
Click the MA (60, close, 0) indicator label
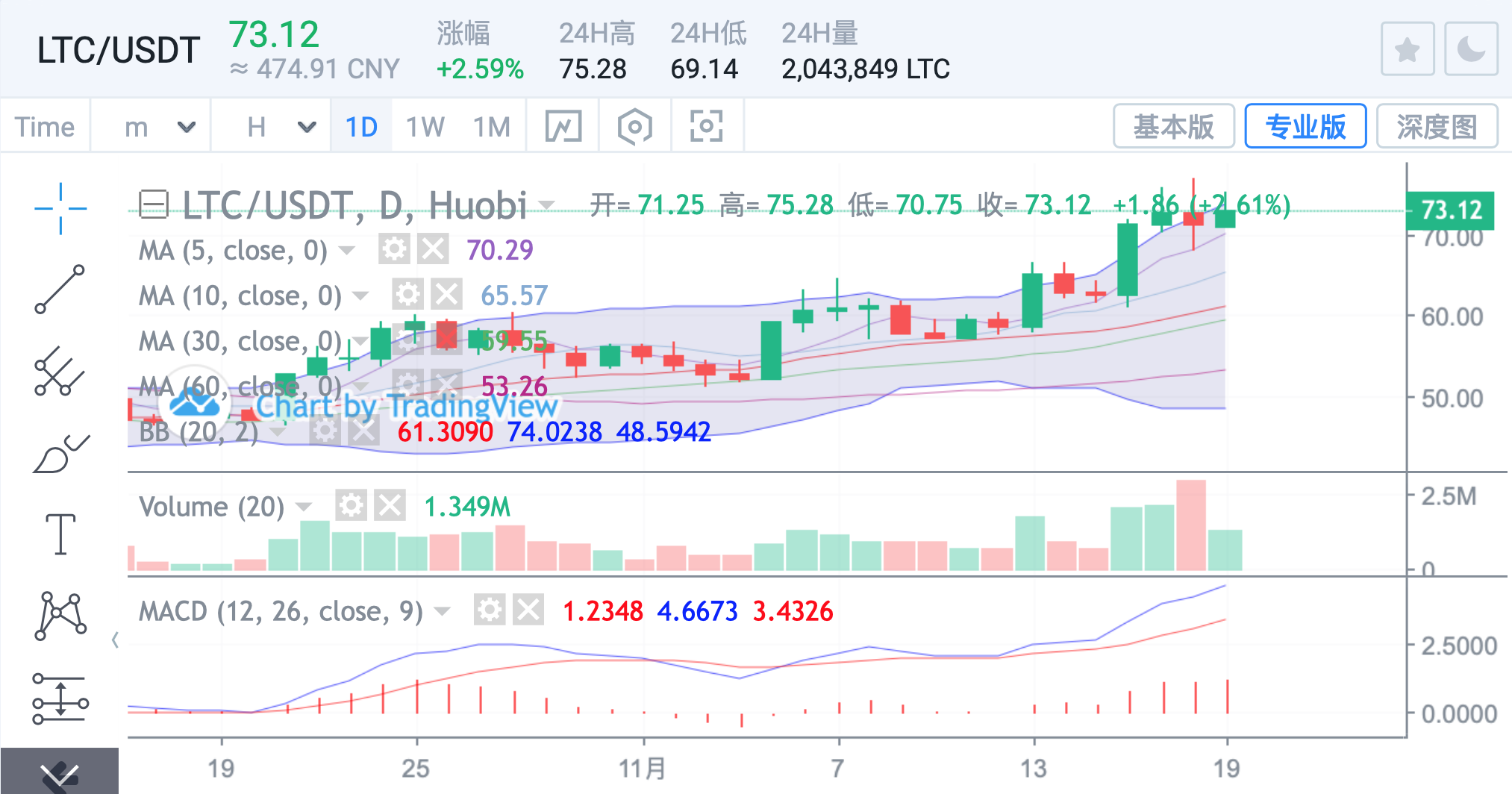pos(240,387)
